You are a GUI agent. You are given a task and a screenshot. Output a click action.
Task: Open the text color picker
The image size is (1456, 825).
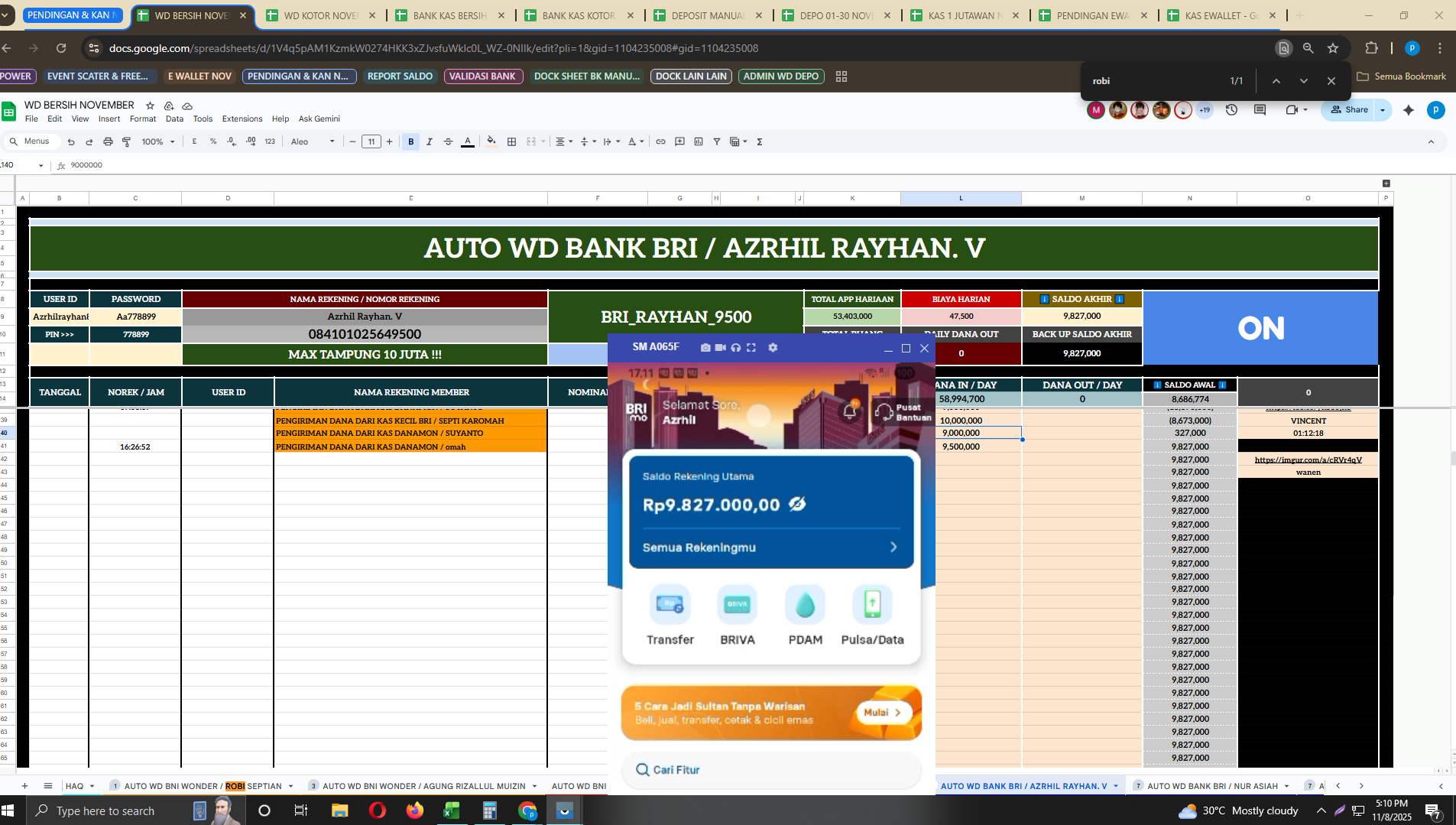pyautogui.click(x=467, y=141)
